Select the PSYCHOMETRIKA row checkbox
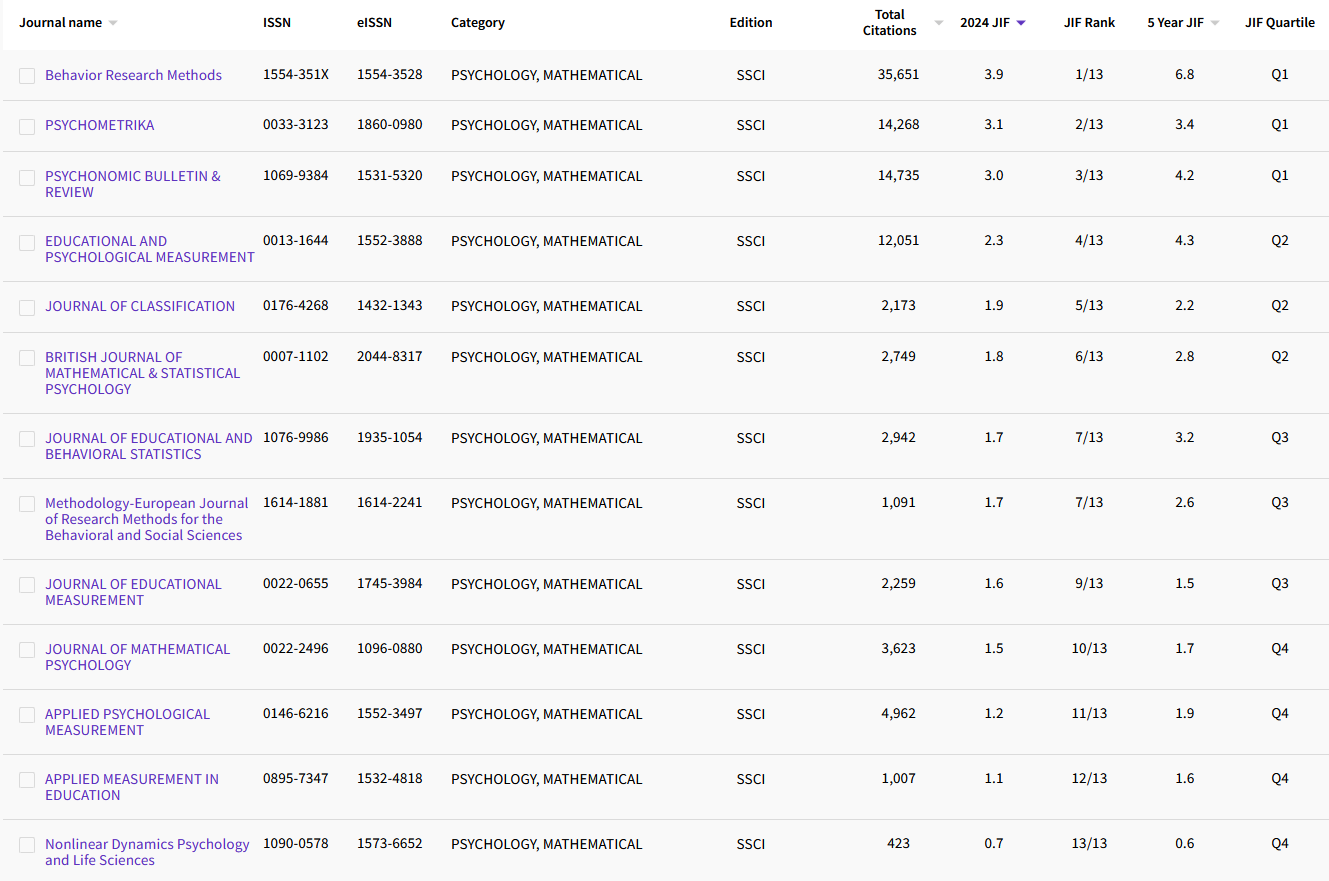 [27, 126]
